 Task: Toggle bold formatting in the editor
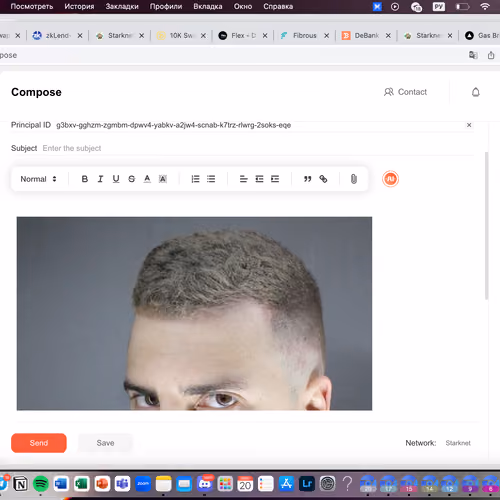(85, 179)
